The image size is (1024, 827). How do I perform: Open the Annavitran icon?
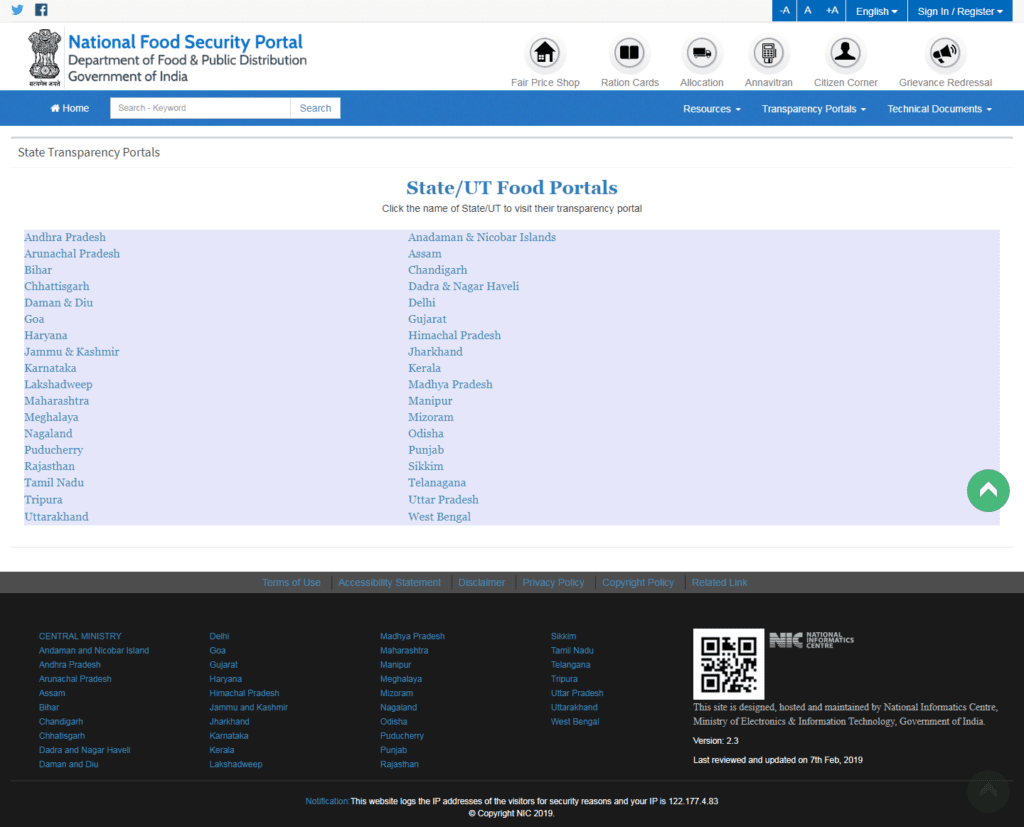(768, 53)
